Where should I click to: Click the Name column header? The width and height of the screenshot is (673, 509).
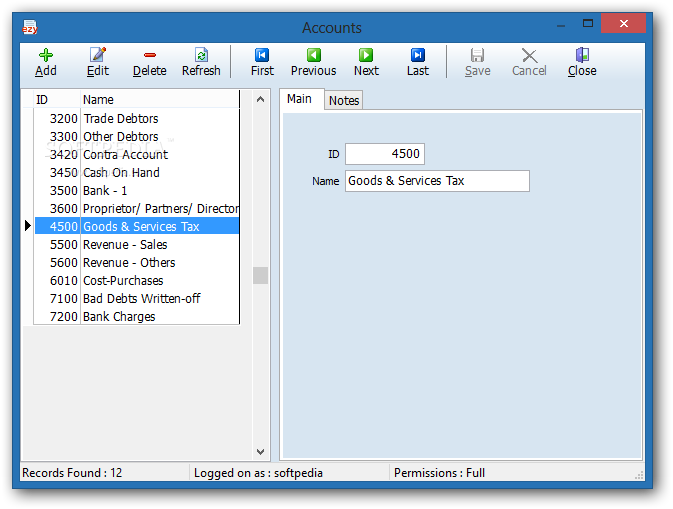click(160, 100)
